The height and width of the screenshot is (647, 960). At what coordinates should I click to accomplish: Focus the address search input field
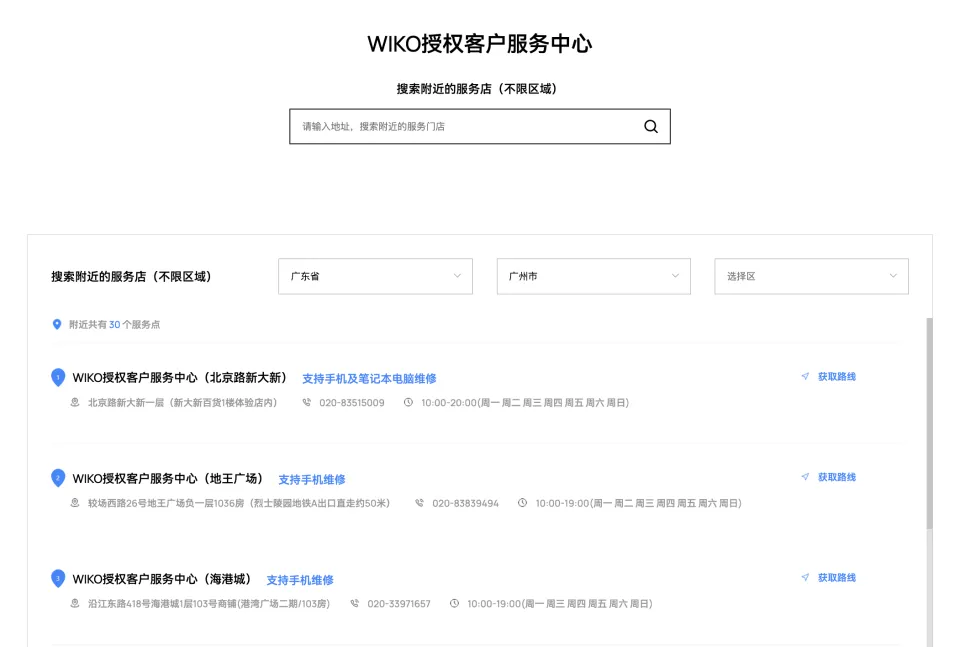point(465,127)
